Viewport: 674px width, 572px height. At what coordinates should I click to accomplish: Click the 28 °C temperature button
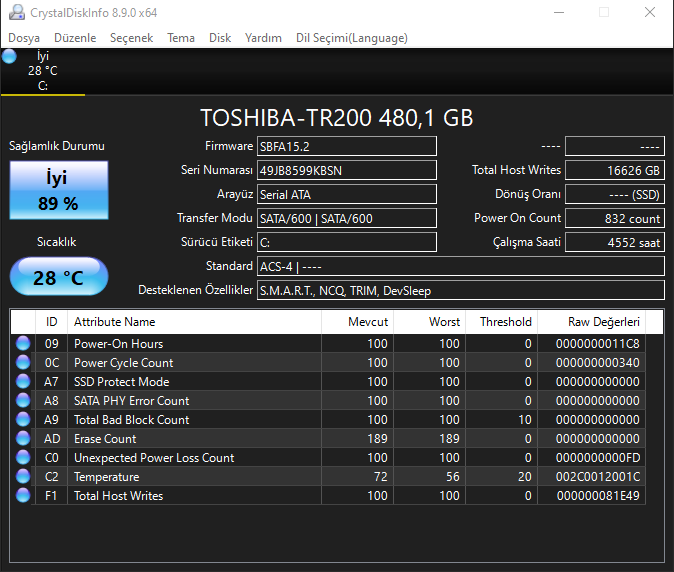click(x=59, y=277)
